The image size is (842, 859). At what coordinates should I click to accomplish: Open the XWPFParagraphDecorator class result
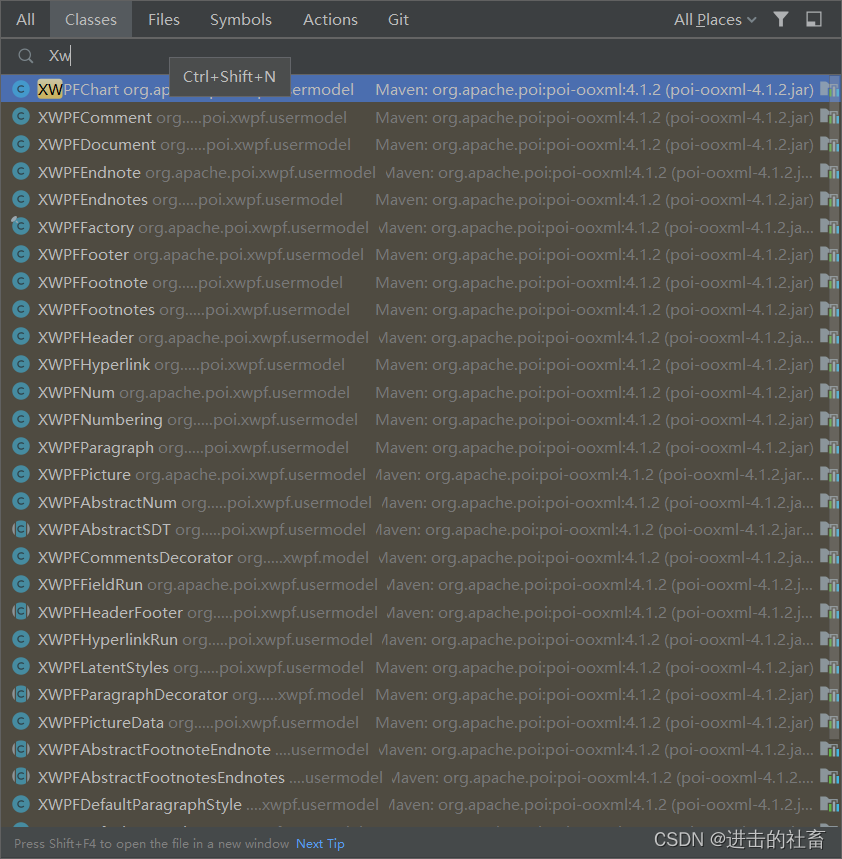pos(421,695)
